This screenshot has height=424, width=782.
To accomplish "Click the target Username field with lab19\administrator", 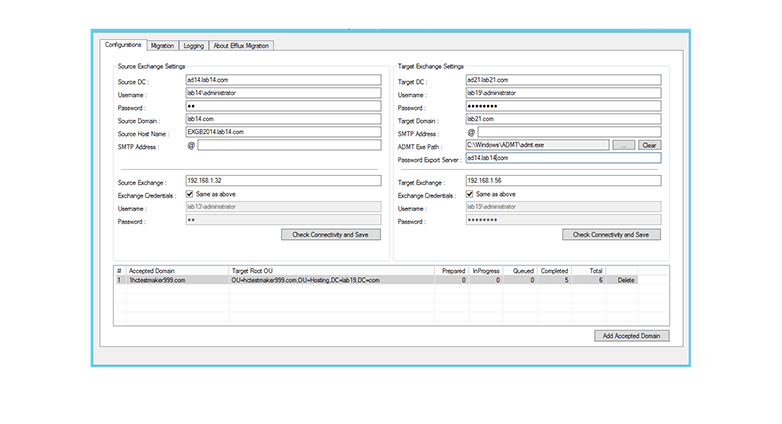I will [564, 93].
